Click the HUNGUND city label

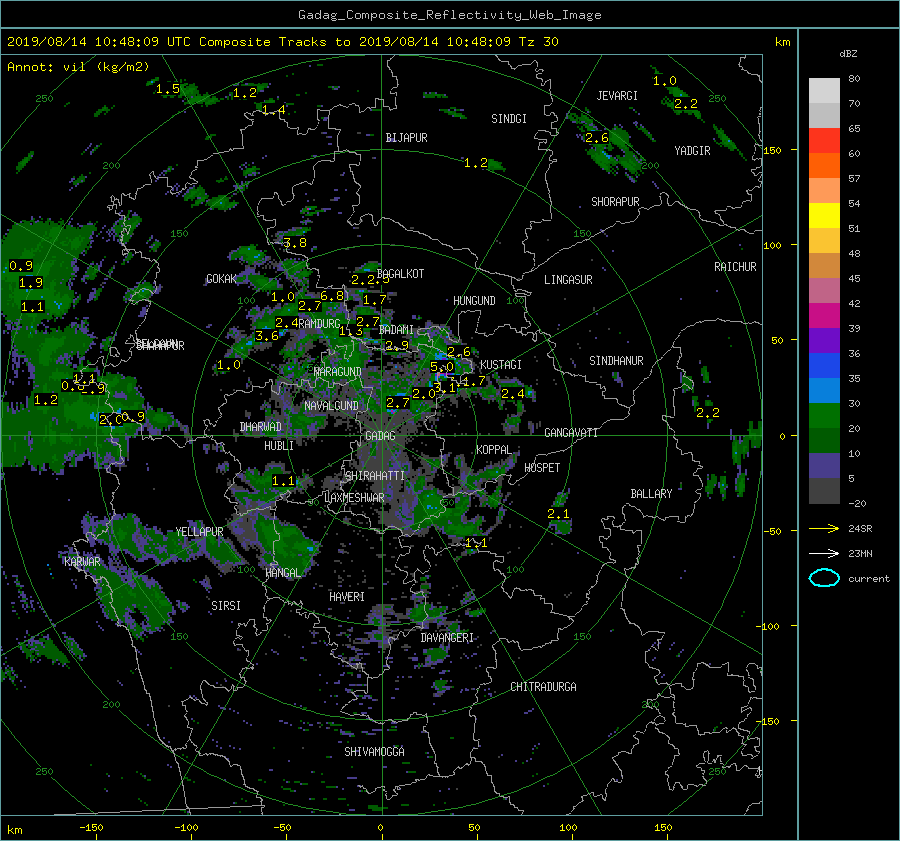click(x=474, y=301)
